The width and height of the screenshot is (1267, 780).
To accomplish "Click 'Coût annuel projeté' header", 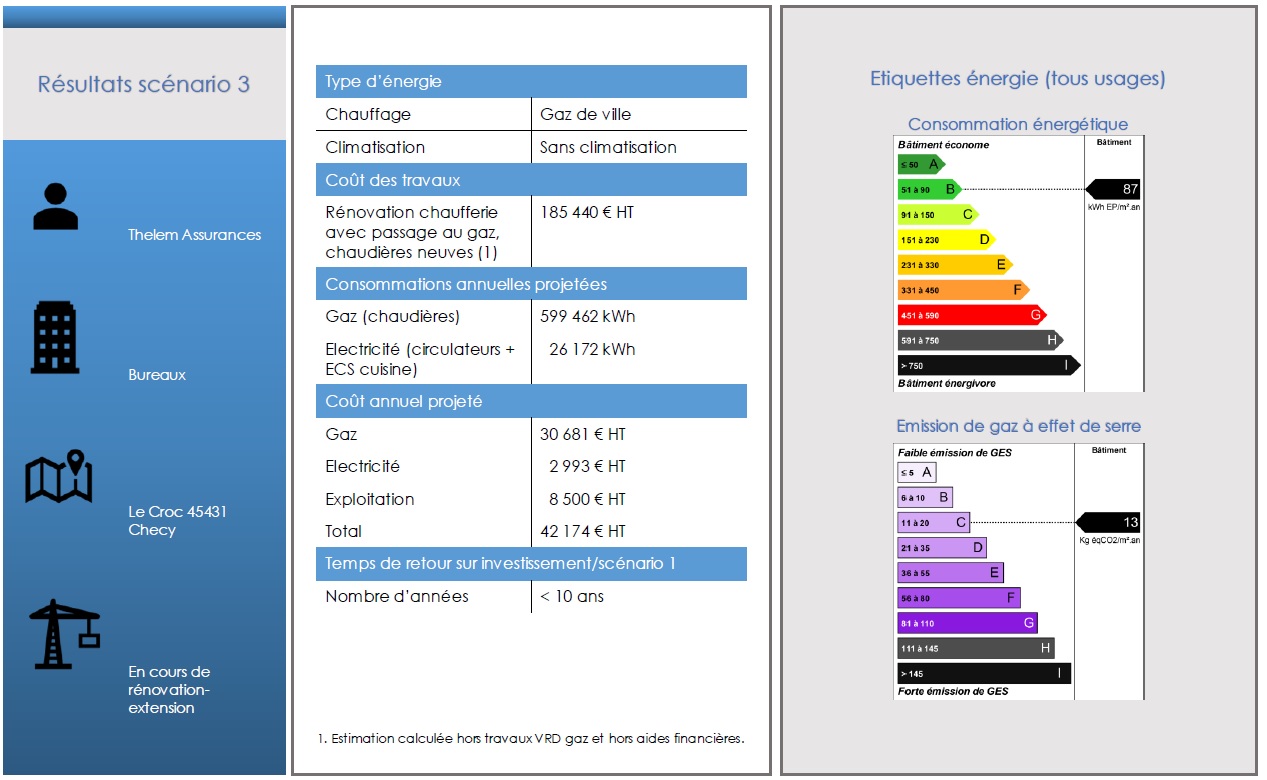I will click(x=531, y=401).
